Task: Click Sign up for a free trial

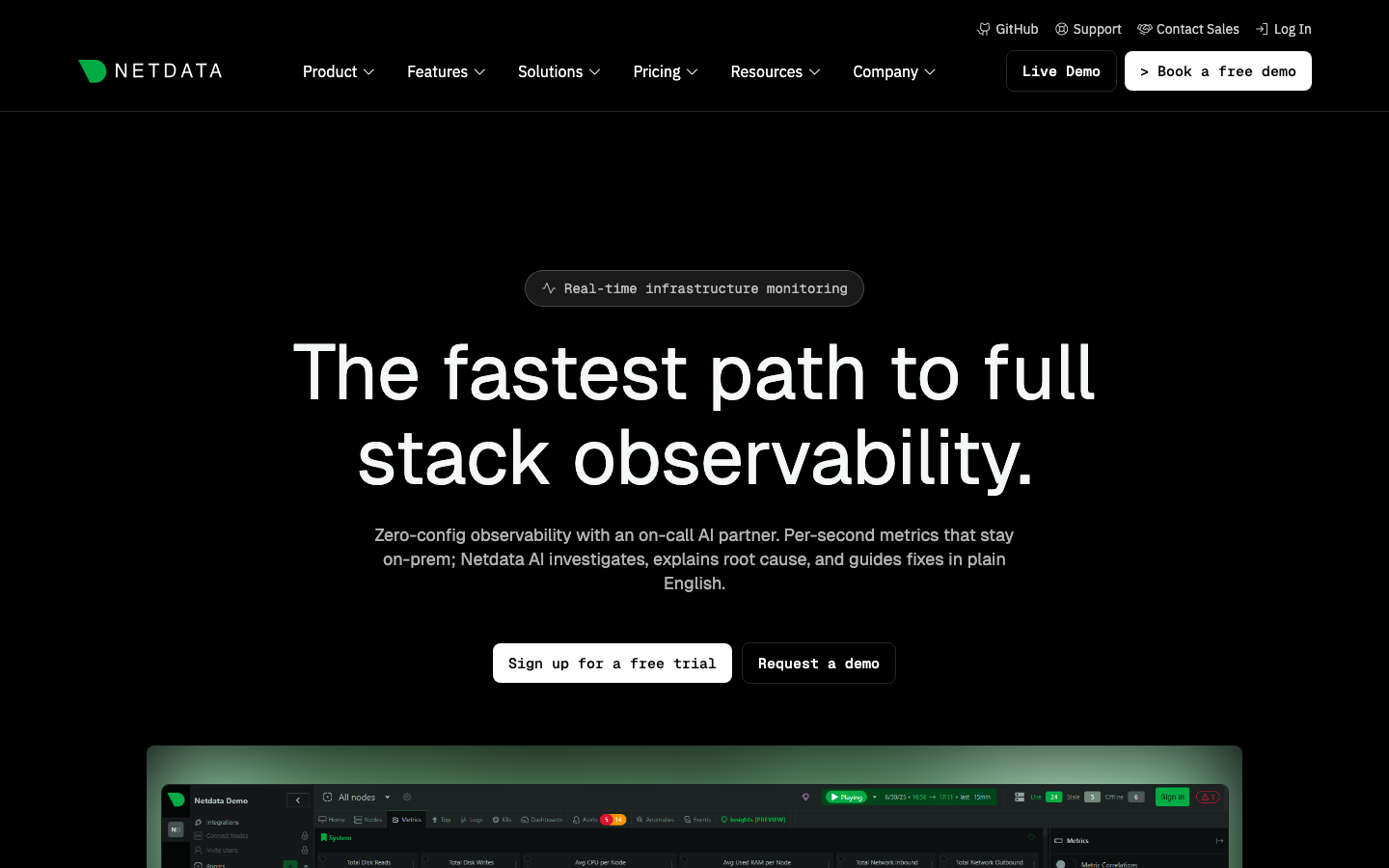Action: tap(613, 663)
